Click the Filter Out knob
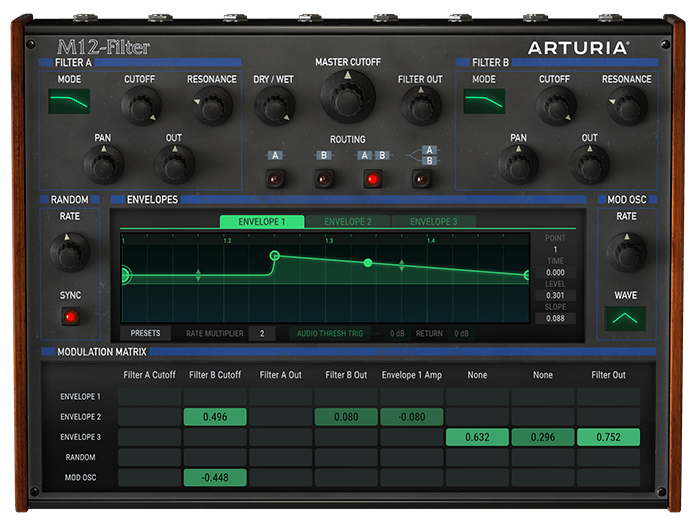The height and width of the screenshot is (523, 698). (x=421, y=106)
